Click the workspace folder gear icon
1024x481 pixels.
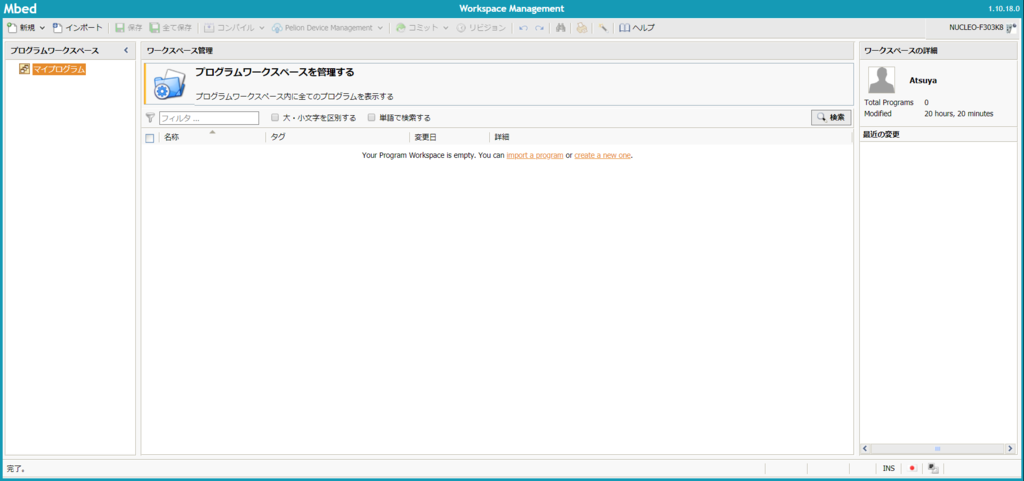(x=169, y=85)
